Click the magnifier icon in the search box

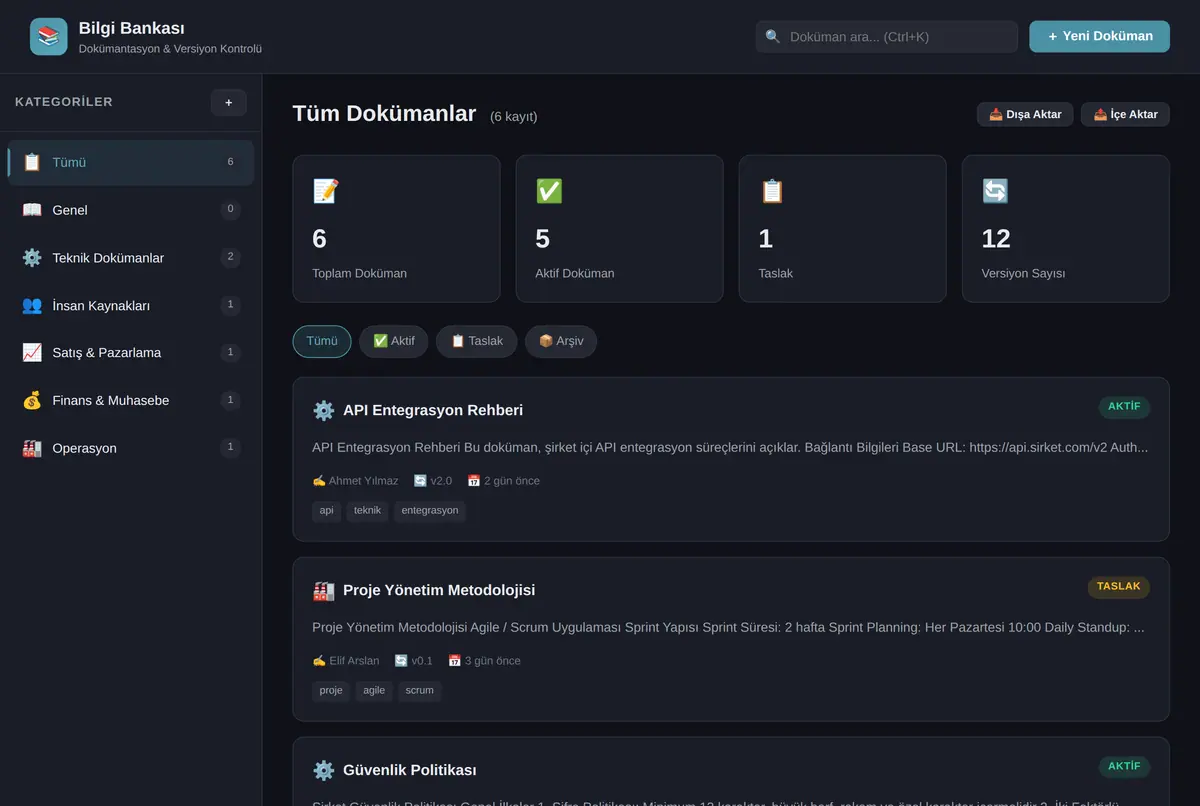click(x=773, y=37)
